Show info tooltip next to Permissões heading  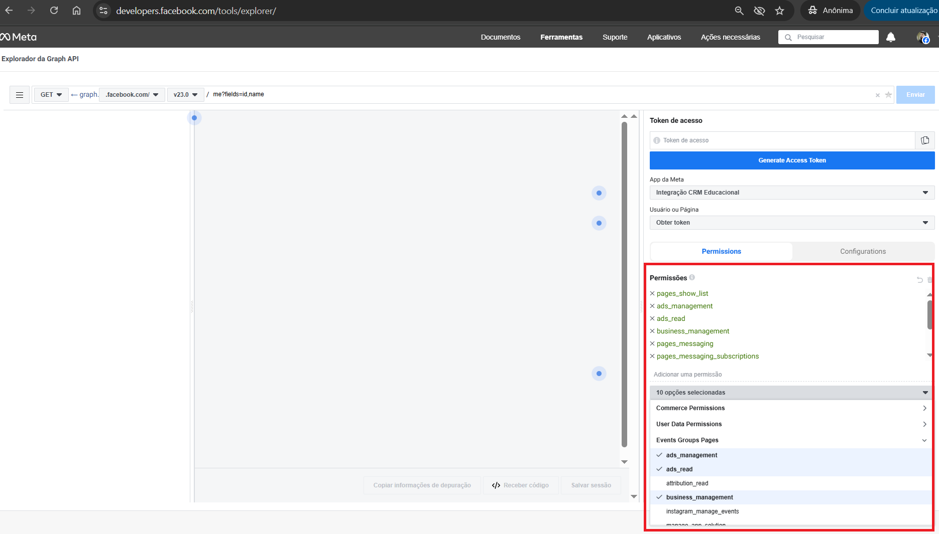click(x=692, y=278)
